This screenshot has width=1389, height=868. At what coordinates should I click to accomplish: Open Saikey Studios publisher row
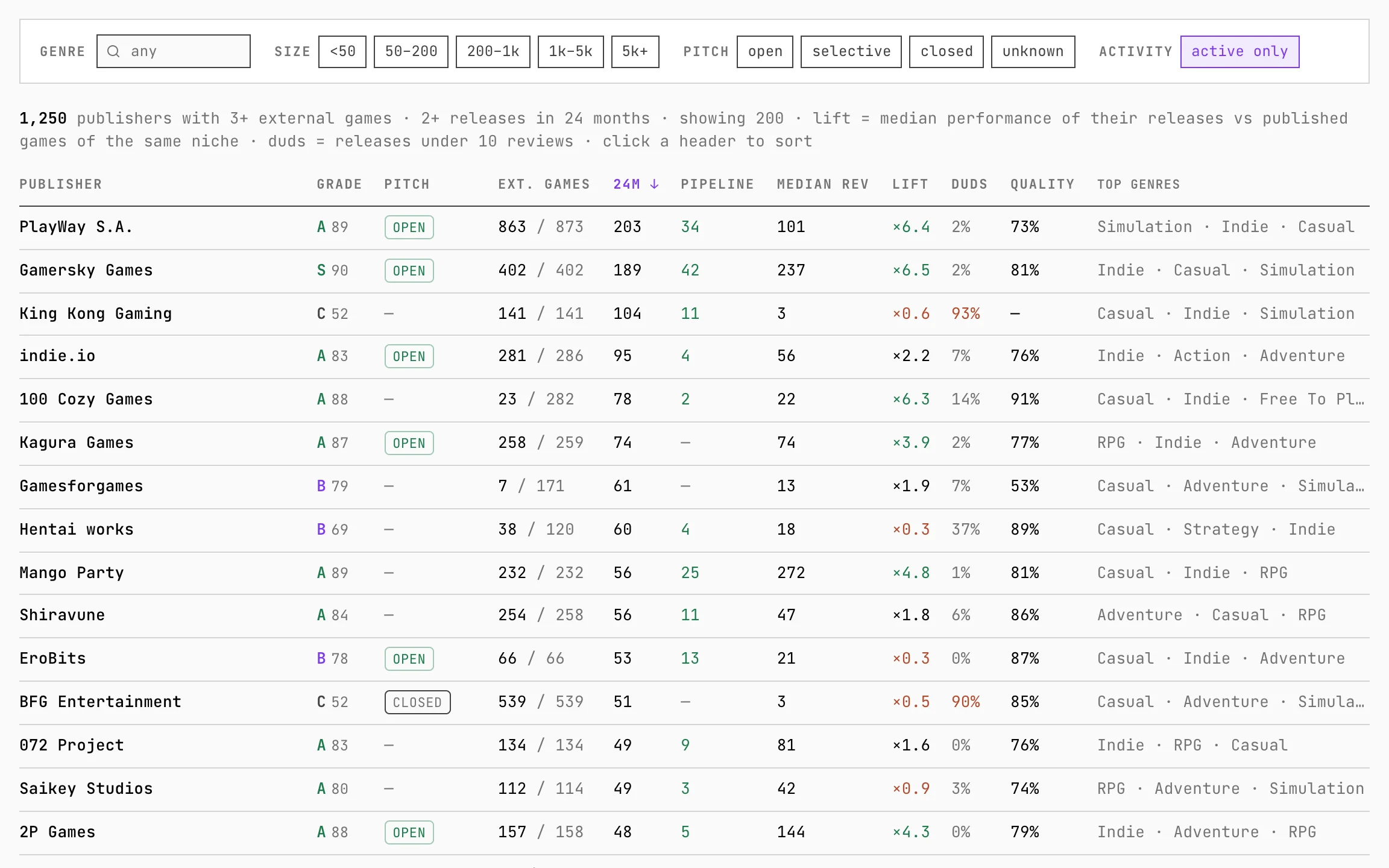pos(694,789)
